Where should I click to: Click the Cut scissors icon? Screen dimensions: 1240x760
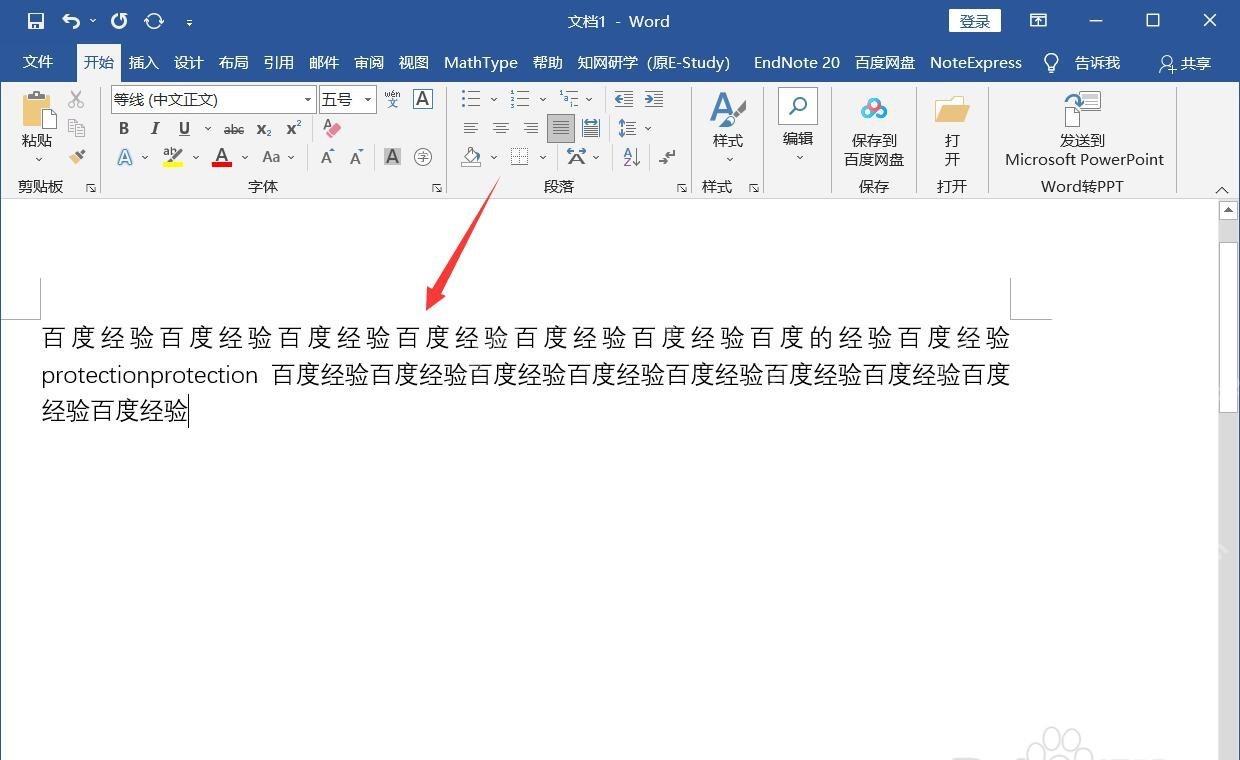(x=76, y=99)
